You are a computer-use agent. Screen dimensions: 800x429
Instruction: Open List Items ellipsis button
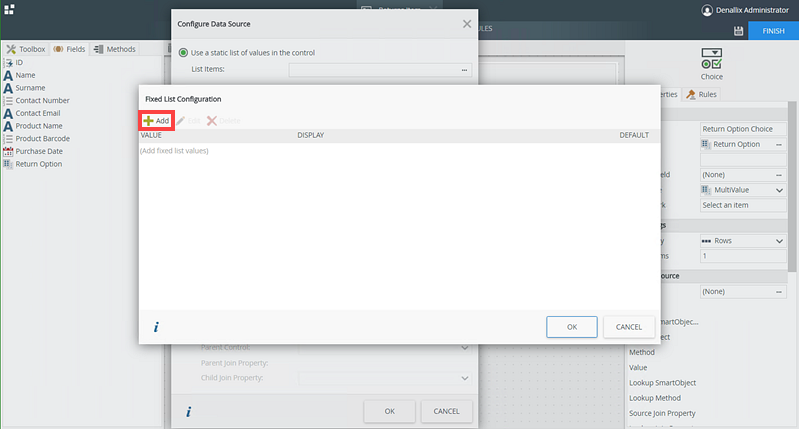(x=464, y=70)
